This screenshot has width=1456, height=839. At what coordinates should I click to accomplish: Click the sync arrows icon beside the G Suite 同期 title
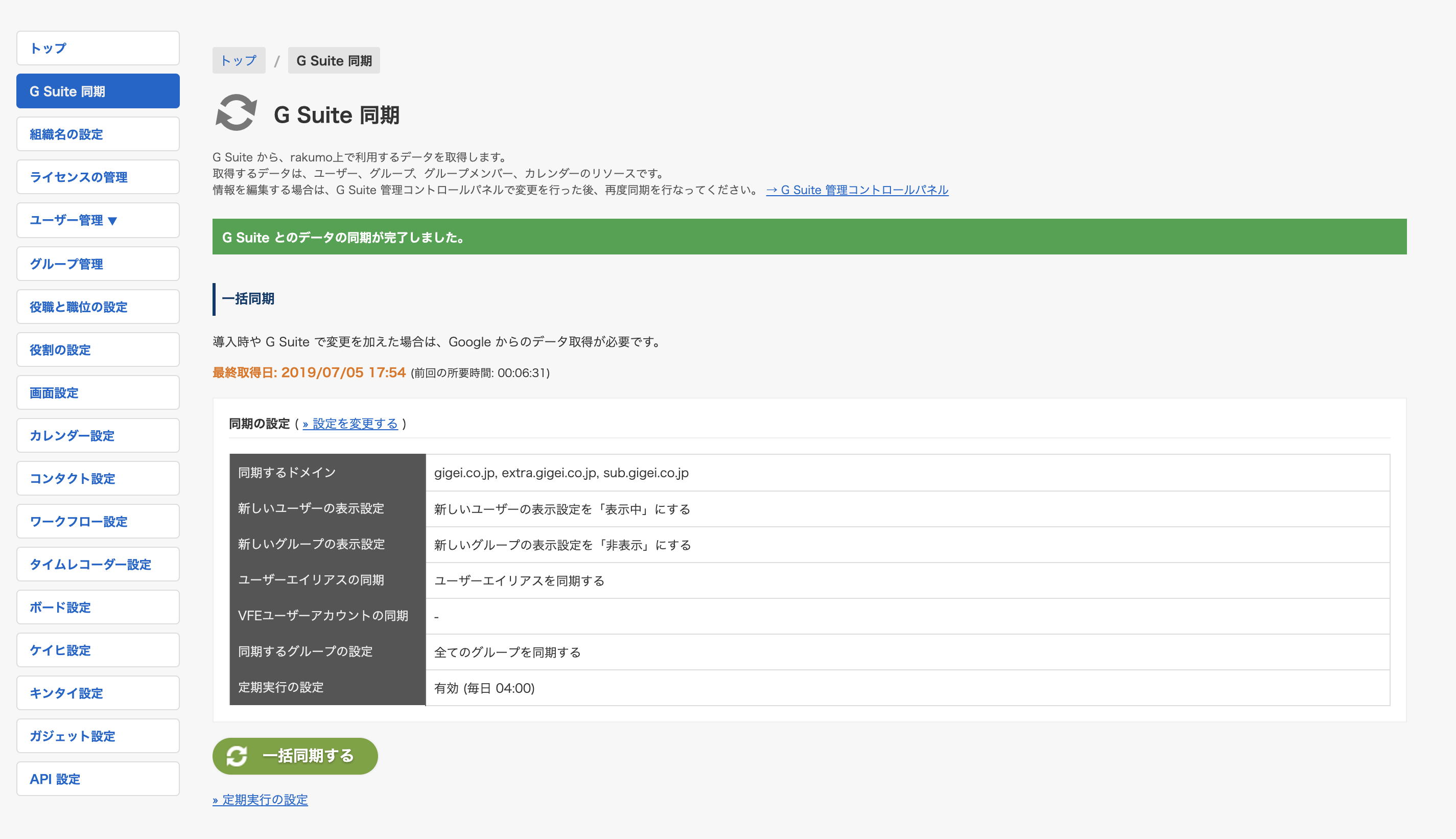pyautogui.click(x=236, y=113)
